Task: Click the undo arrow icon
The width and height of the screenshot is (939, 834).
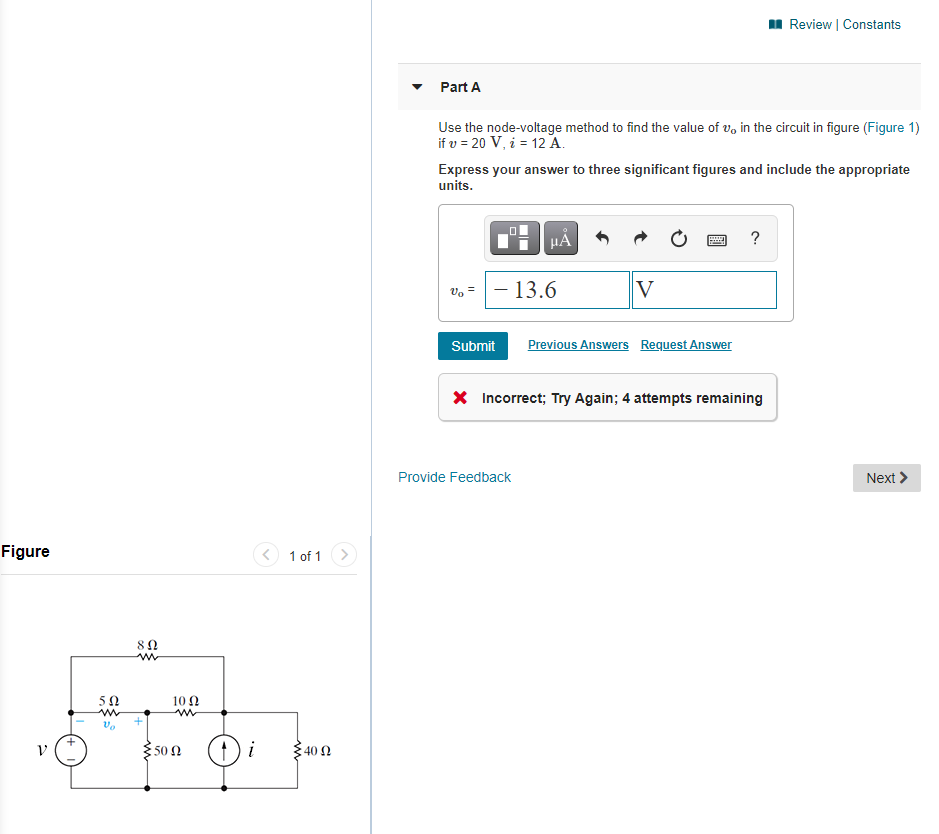Action: pyautogui.click(x=601, y=238)
